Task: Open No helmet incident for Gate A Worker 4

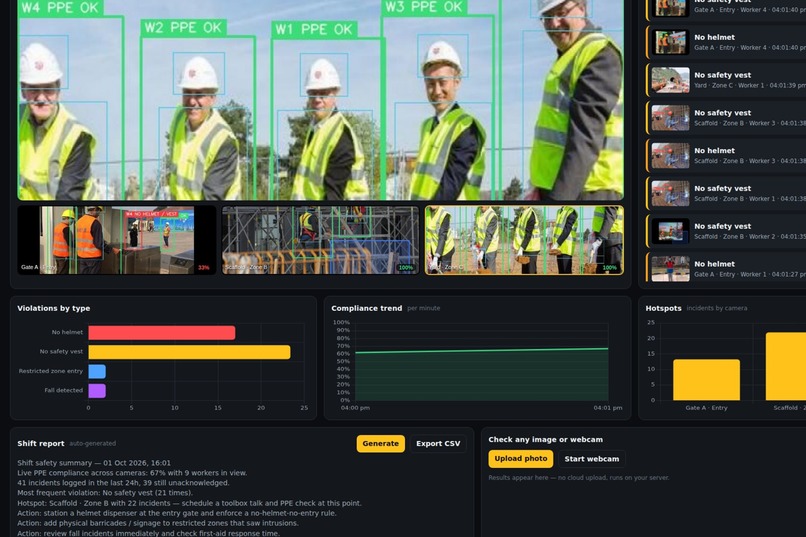Action: click(726, 42)
